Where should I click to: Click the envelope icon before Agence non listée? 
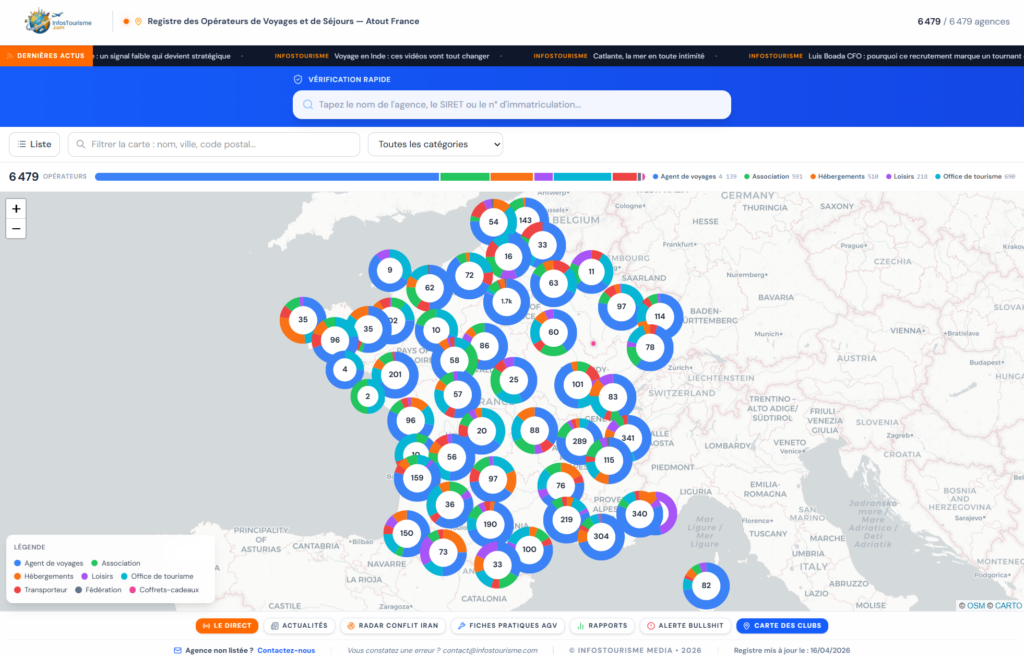(x=178, y=650)
